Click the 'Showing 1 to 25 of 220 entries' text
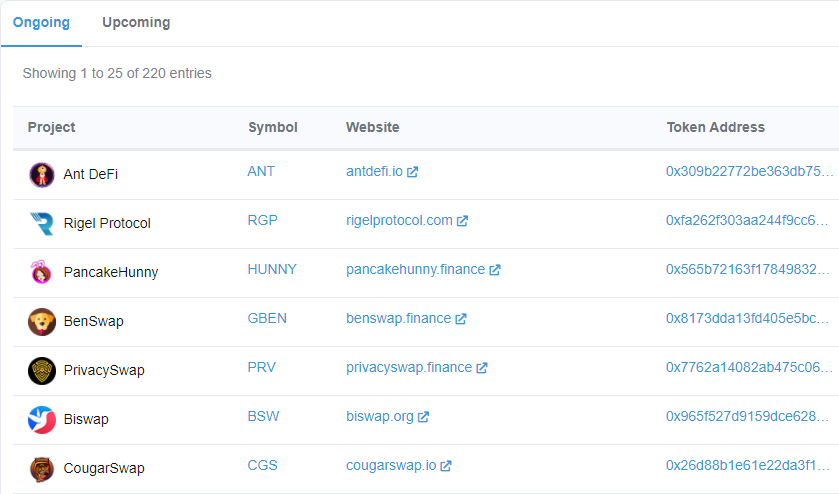This screenshot has width=839, height=494. coord(117,73)
